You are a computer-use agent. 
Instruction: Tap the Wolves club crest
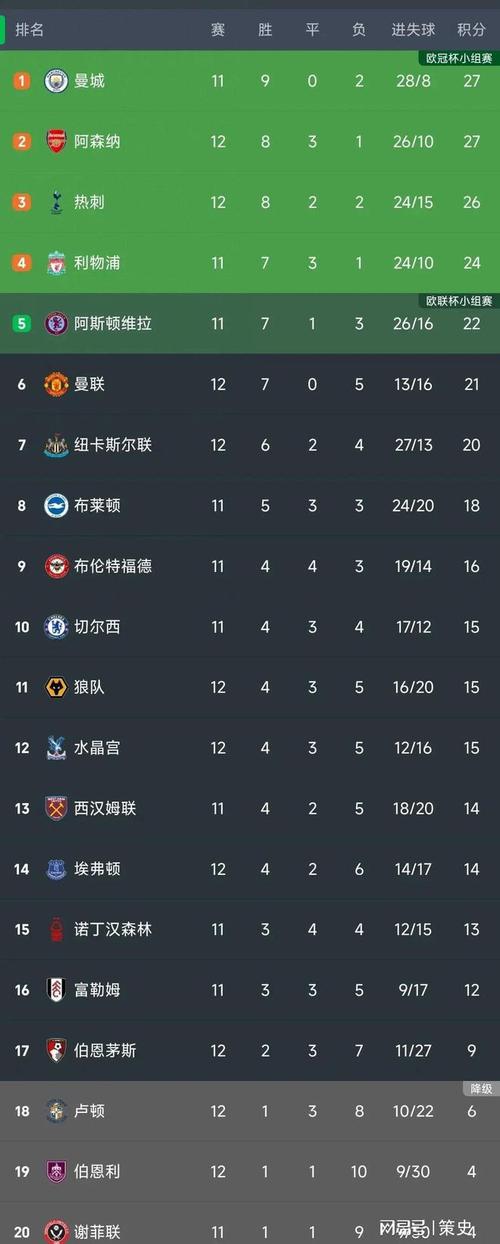pos(56,687)
